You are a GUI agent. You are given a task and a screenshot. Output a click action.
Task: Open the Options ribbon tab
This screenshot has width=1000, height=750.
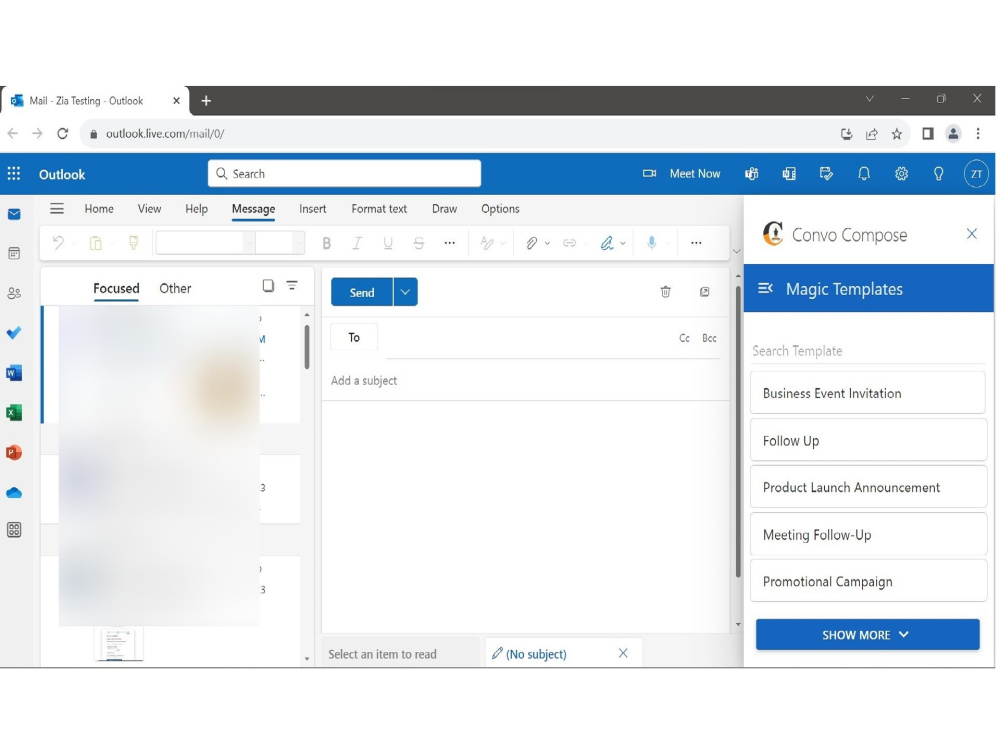click(x=500, y=209)
